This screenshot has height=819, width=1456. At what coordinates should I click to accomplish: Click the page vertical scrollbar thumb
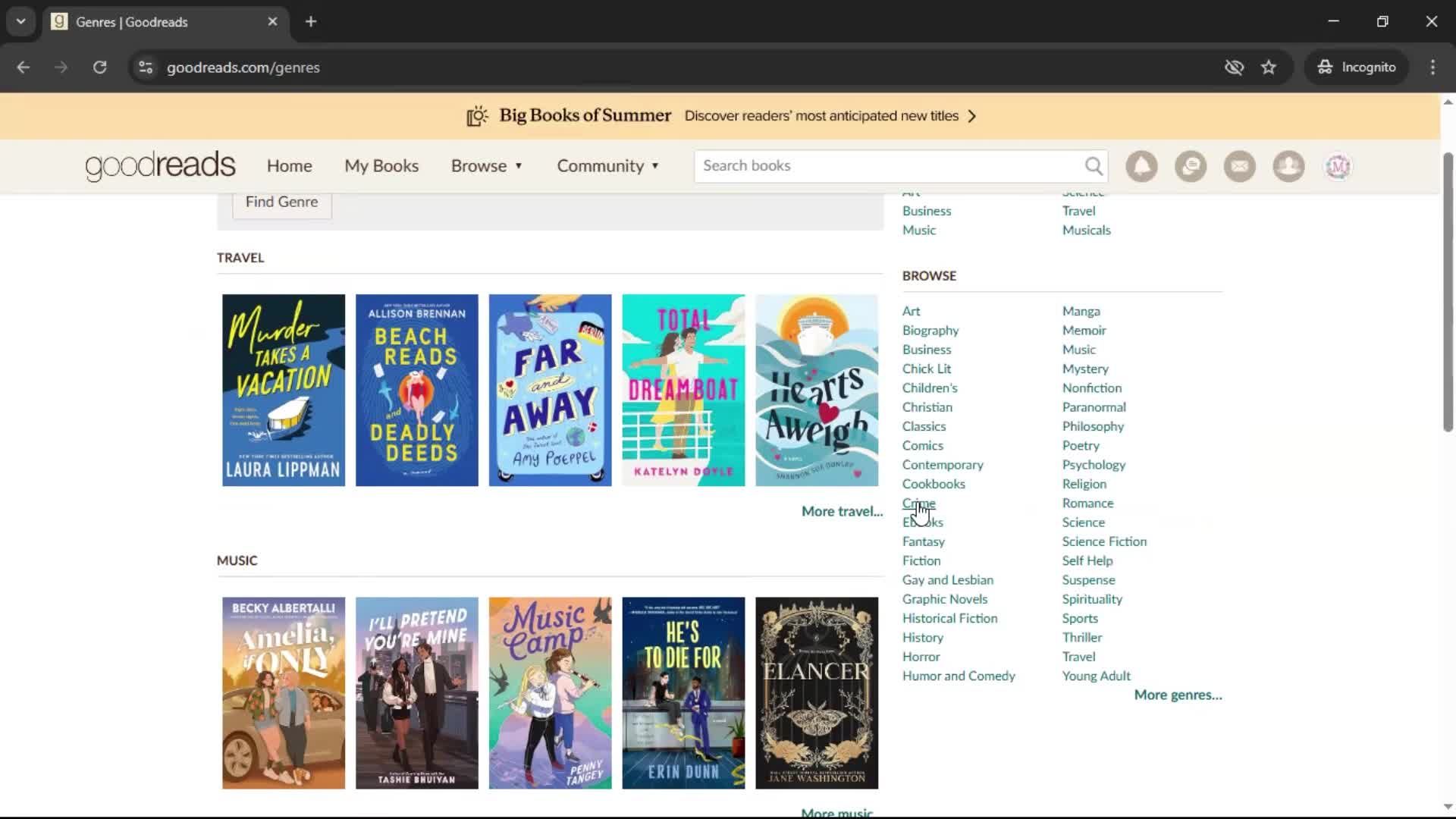(1448, 292)
